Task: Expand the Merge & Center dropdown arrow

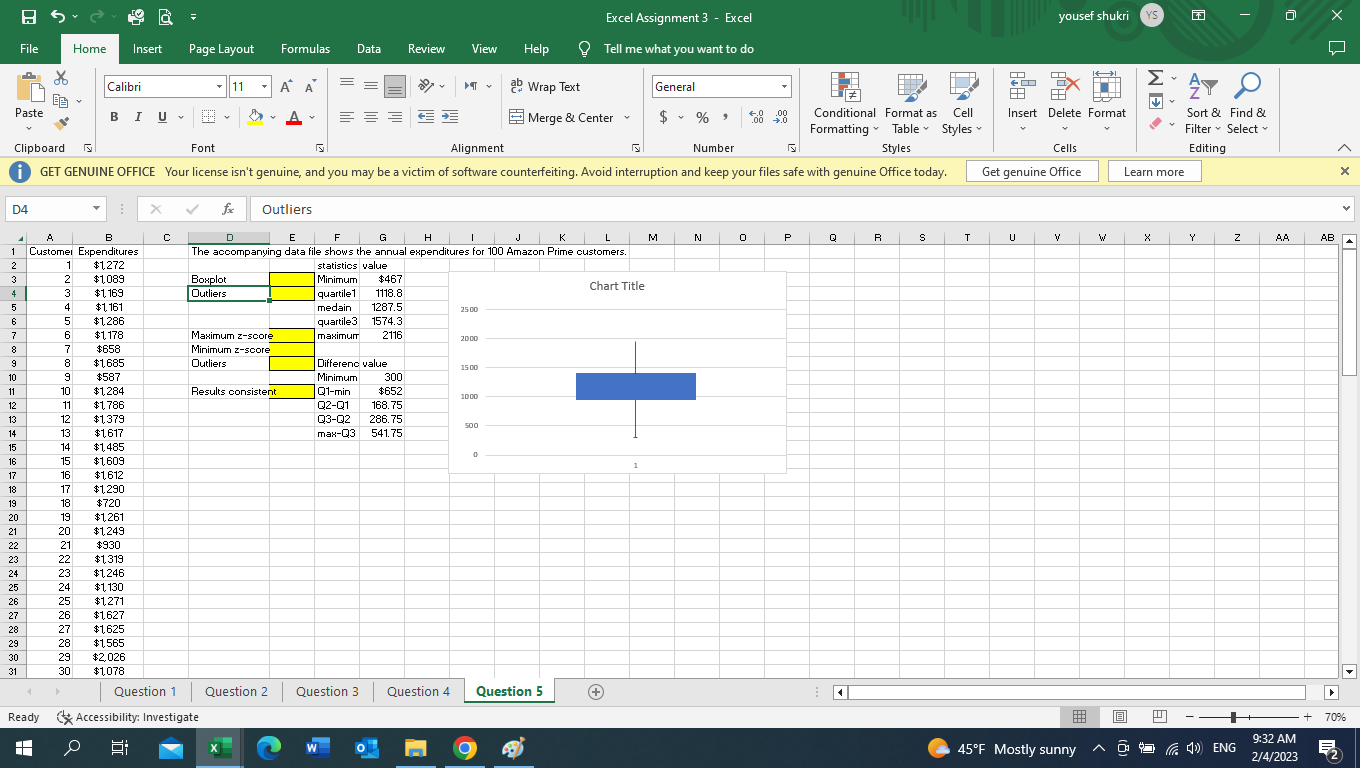Action: point(627,118)
